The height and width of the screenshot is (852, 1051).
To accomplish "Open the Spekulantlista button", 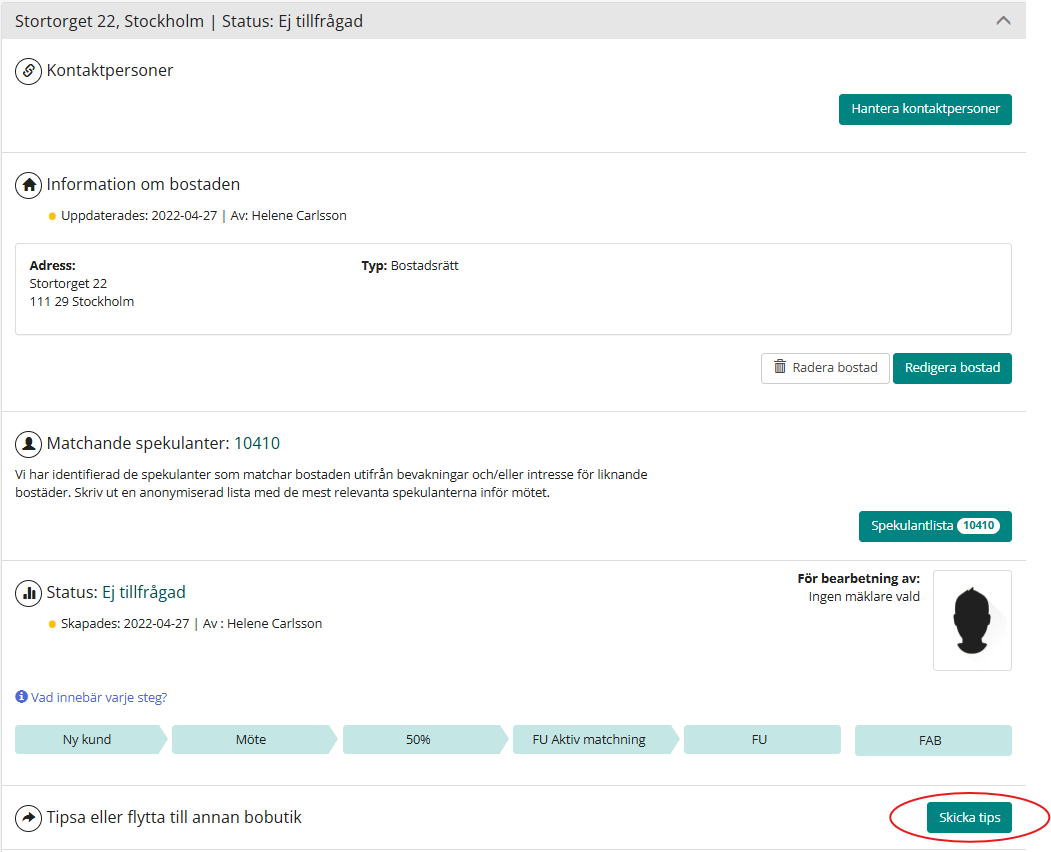I will 912,526.
